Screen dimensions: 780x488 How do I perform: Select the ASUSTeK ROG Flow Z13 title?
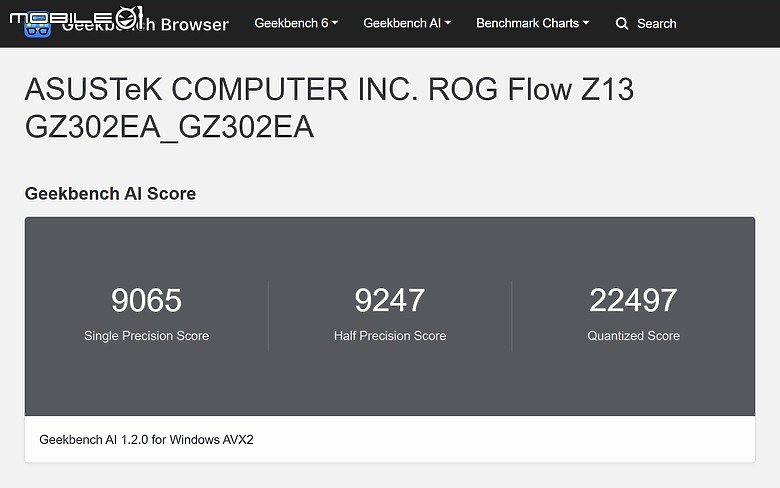(329, 108)
